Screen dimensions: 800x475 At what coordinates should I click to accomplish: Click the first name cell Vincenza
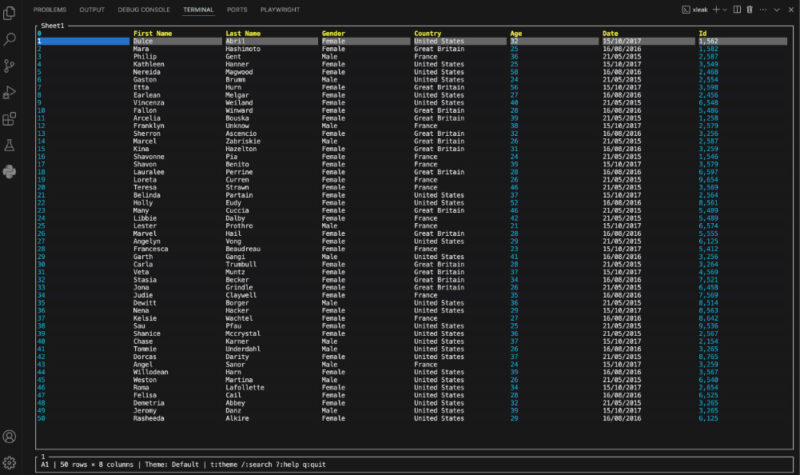(x=149, y=103)
